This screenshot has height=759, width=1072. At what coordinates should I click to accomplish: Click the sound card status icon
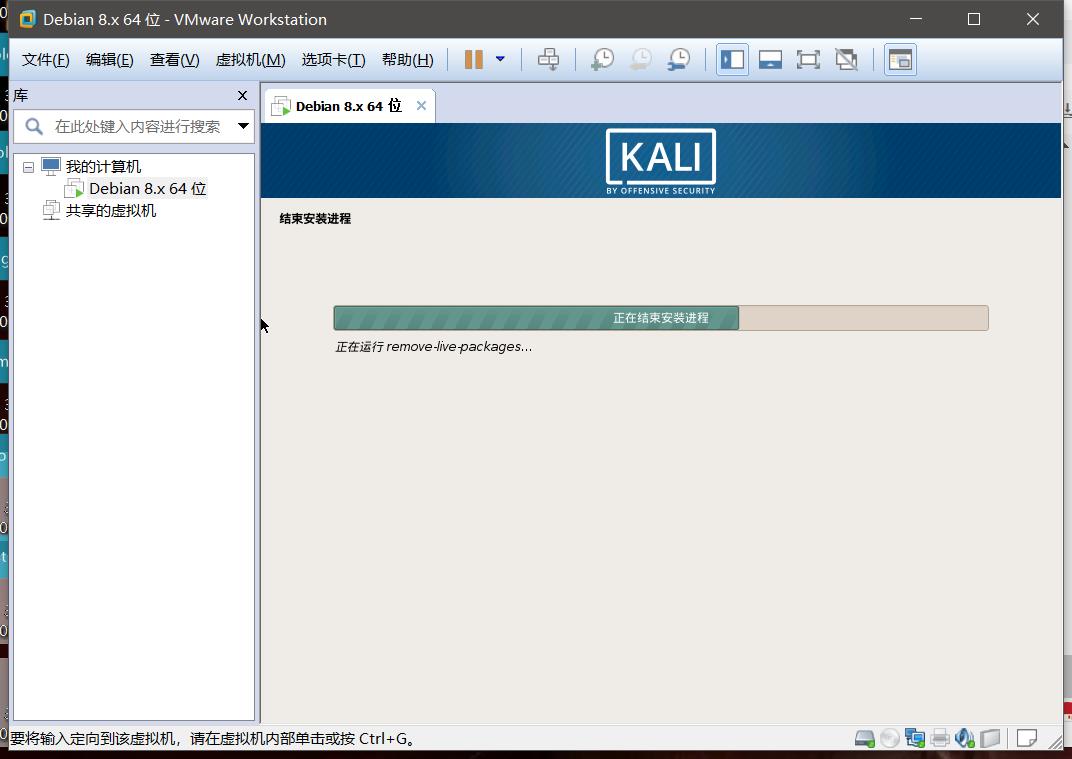965,738
